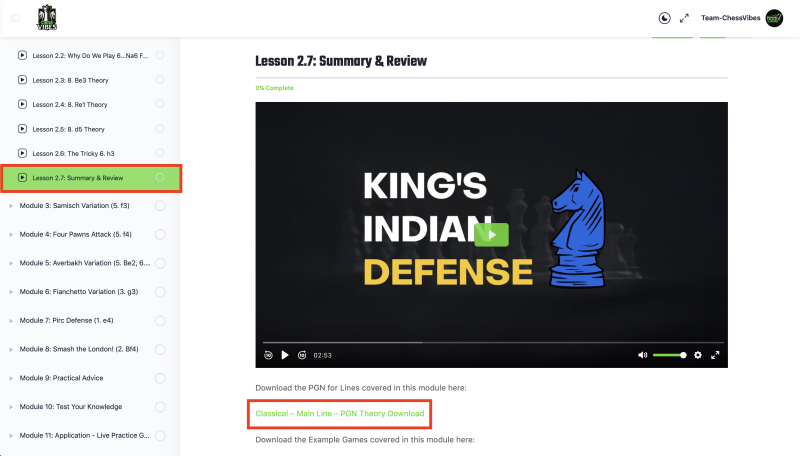Select Lesson 2.7: Summary & Review
Image resolution: width=800 pixels, height=456 pixels.
pyautogui.click(x=78, y=178)
